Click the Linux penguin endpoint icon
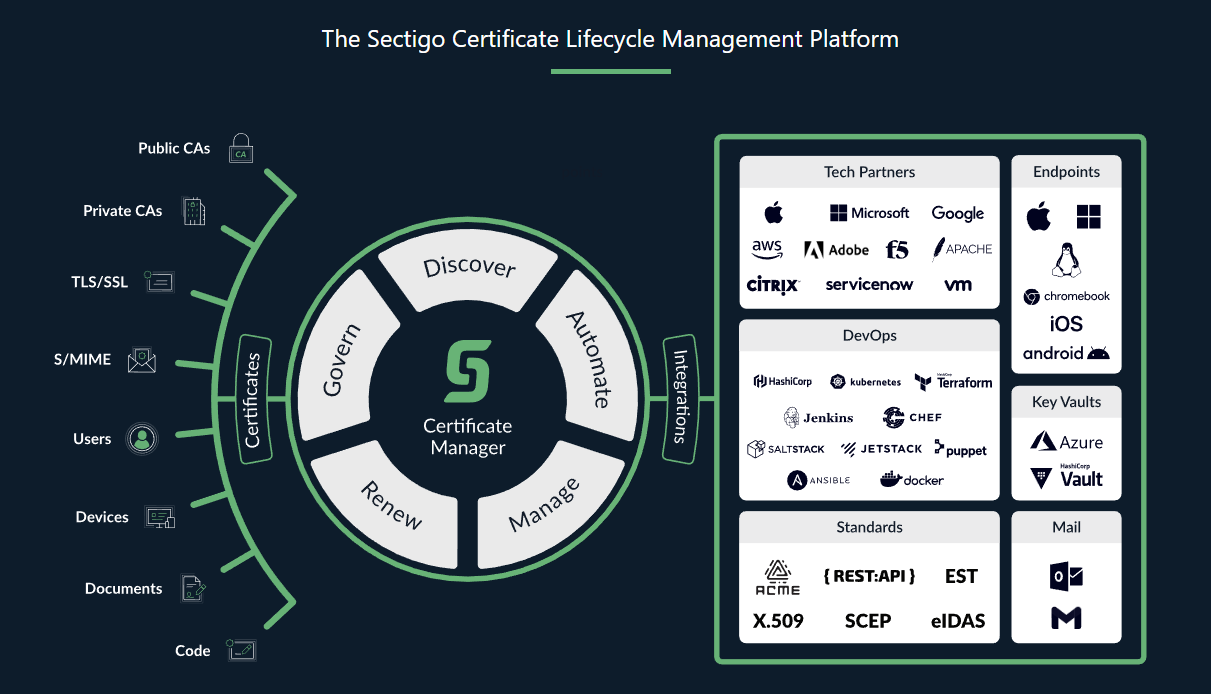Viewport: 1211px width, 694px height. coord(1065,259)
